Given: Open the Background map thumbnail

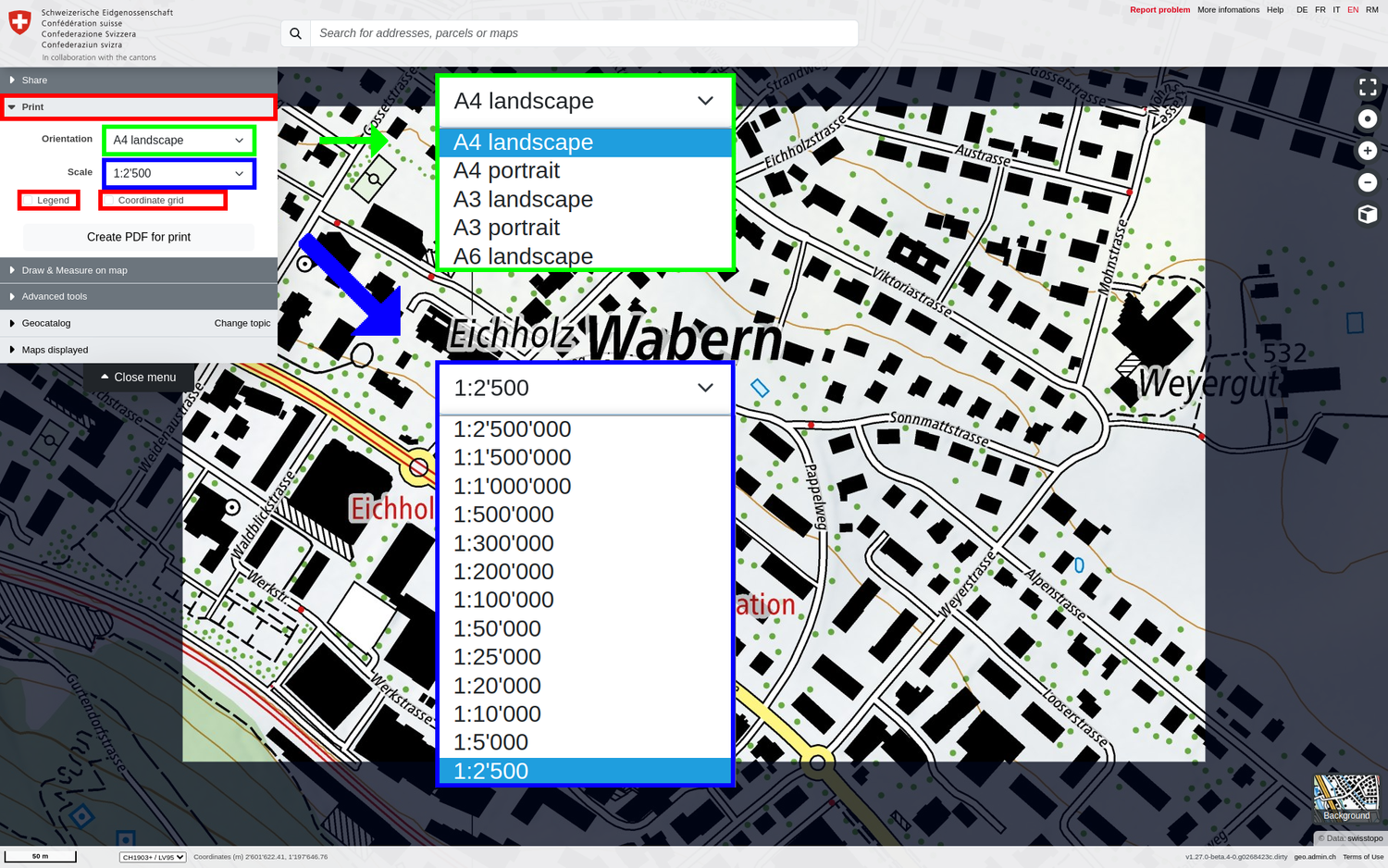Looking at the screenshot, I should coord(1346,798).
